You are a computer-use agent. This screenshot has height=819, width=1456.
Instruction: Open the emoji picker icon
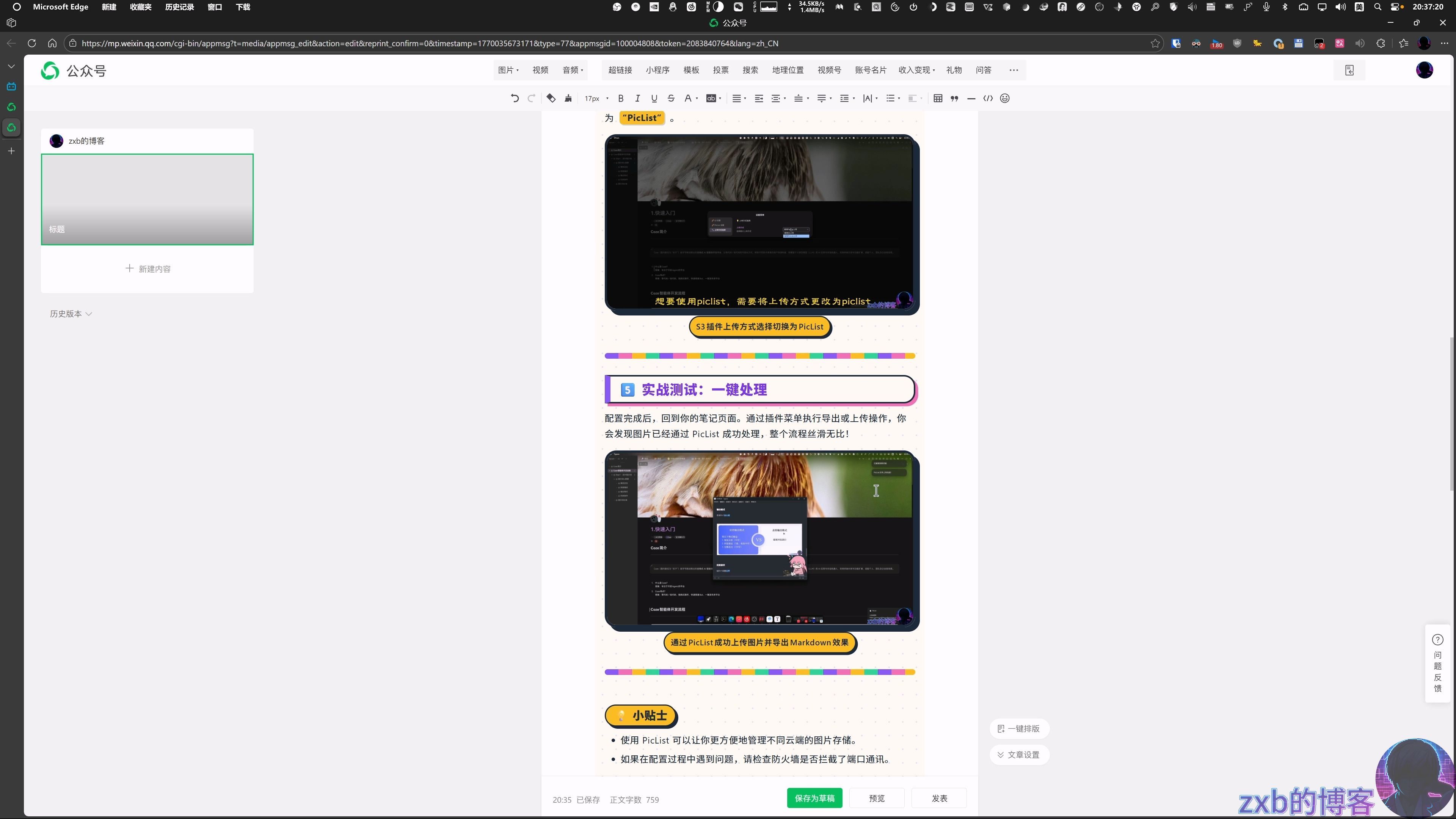point(1004,98)
